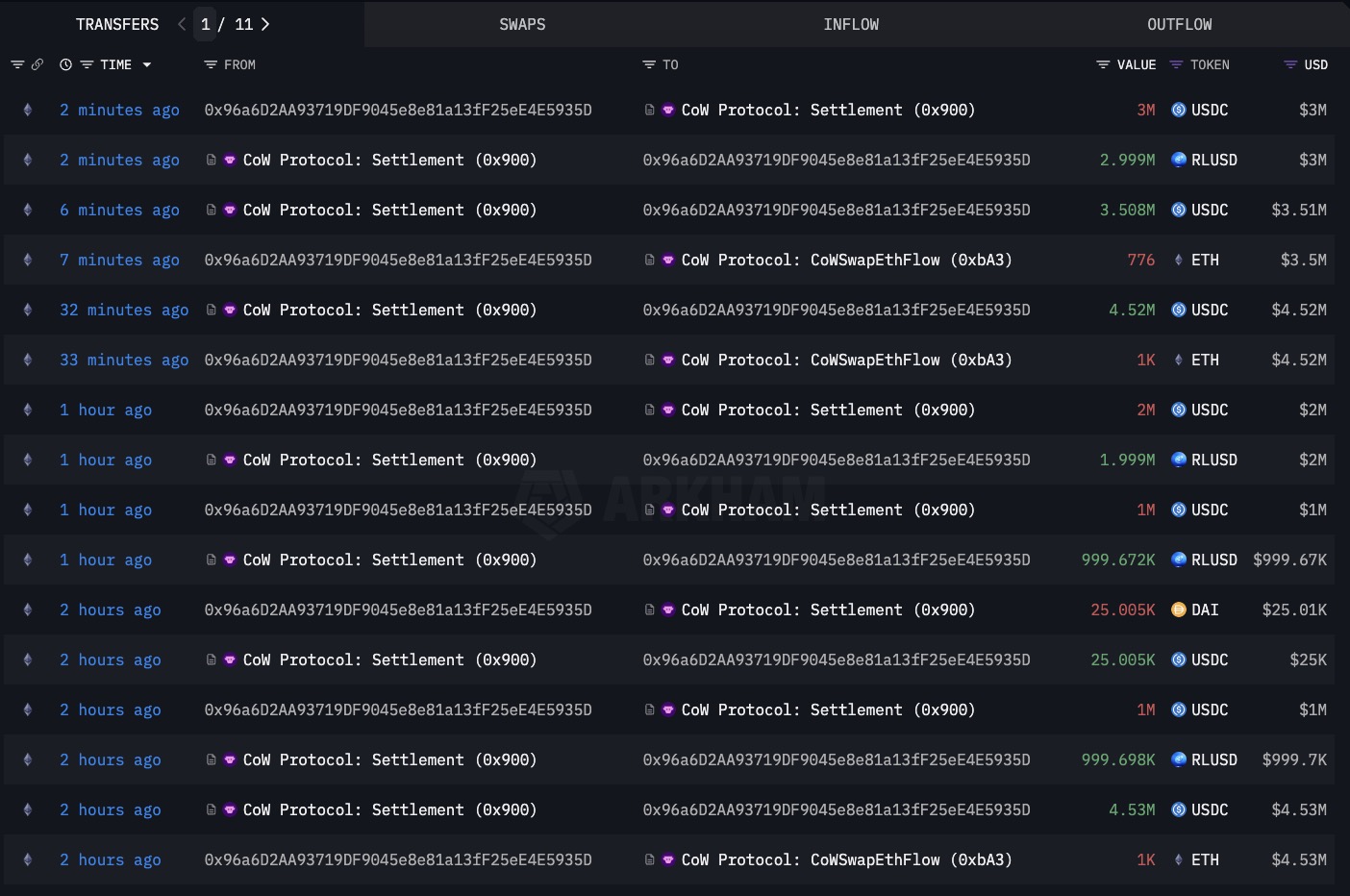Click the purple TOKEN filter icon

[x=1176, y=64]
